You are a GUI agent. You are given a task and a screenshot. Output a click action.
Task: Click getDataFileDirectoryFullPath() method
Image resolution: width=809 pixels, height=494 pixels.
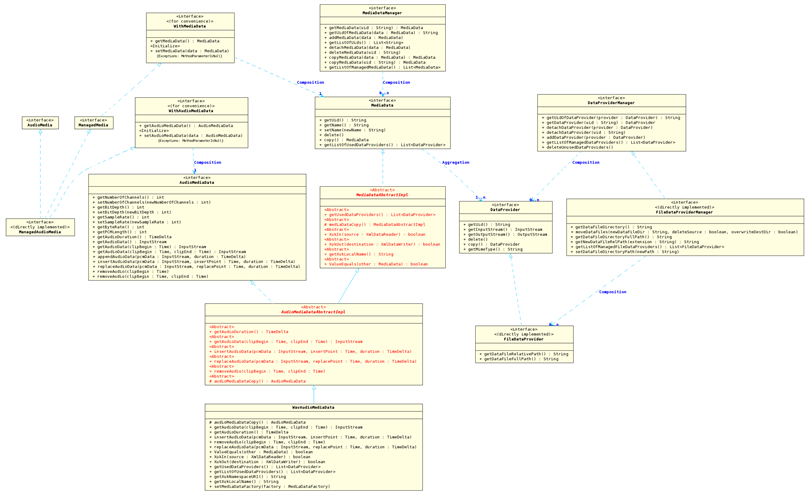621,237
